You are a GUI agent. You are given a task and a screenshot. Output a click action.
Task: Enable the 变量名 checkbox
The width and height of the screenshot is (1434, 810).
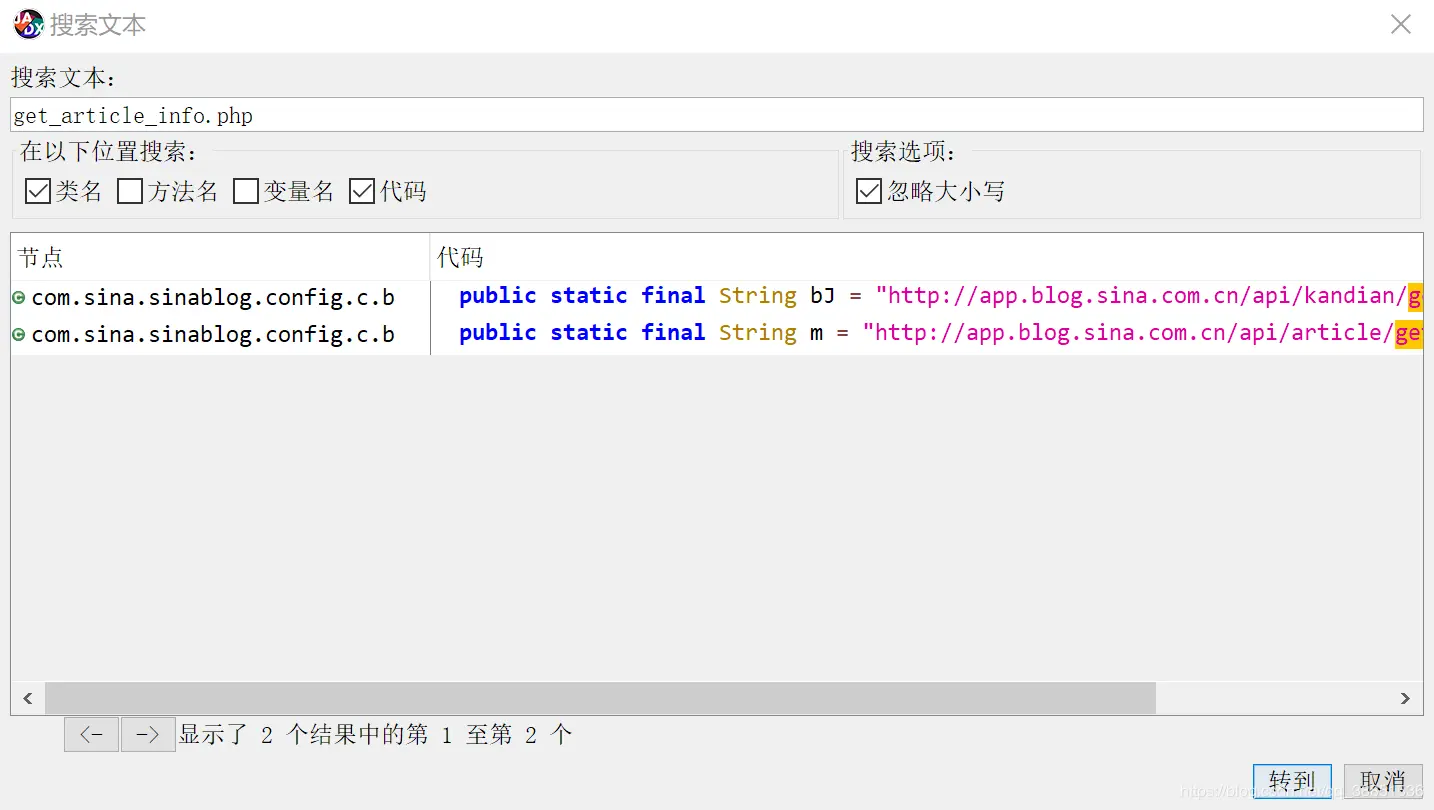pos(246,191)
